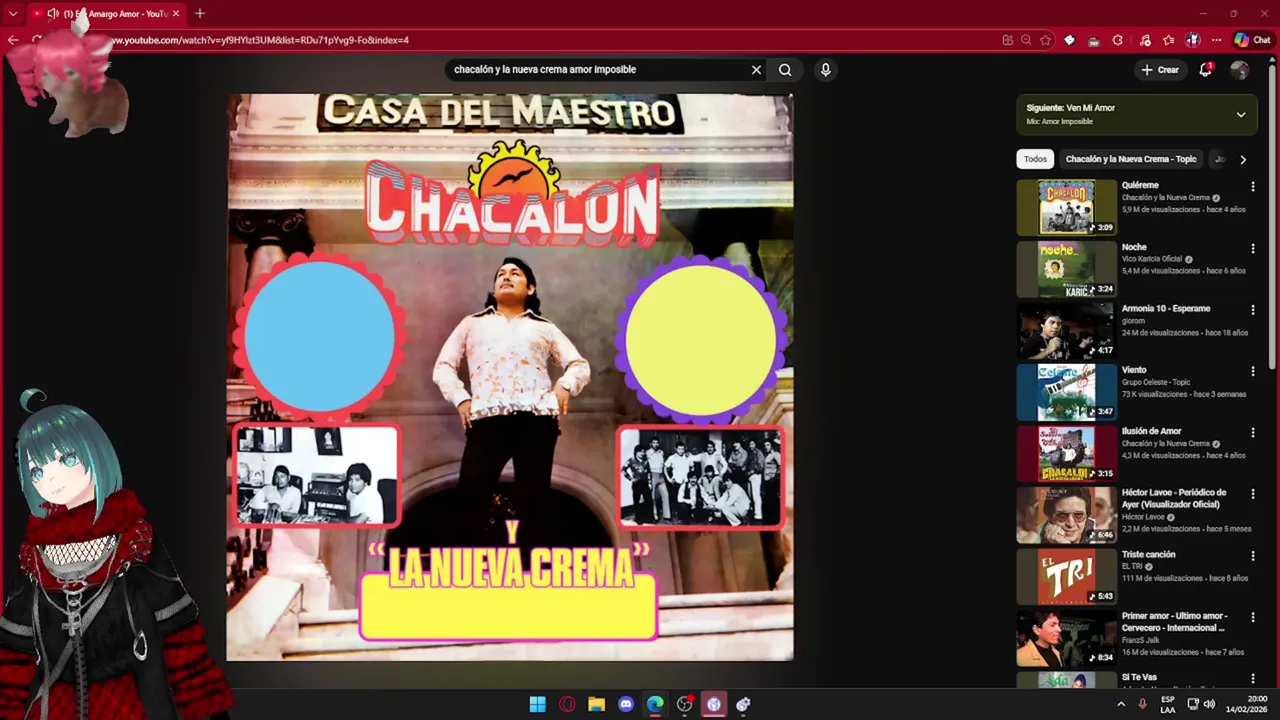Close the Amargo Amor YouTube tab
1280x720 pixels.
point(176,14)
